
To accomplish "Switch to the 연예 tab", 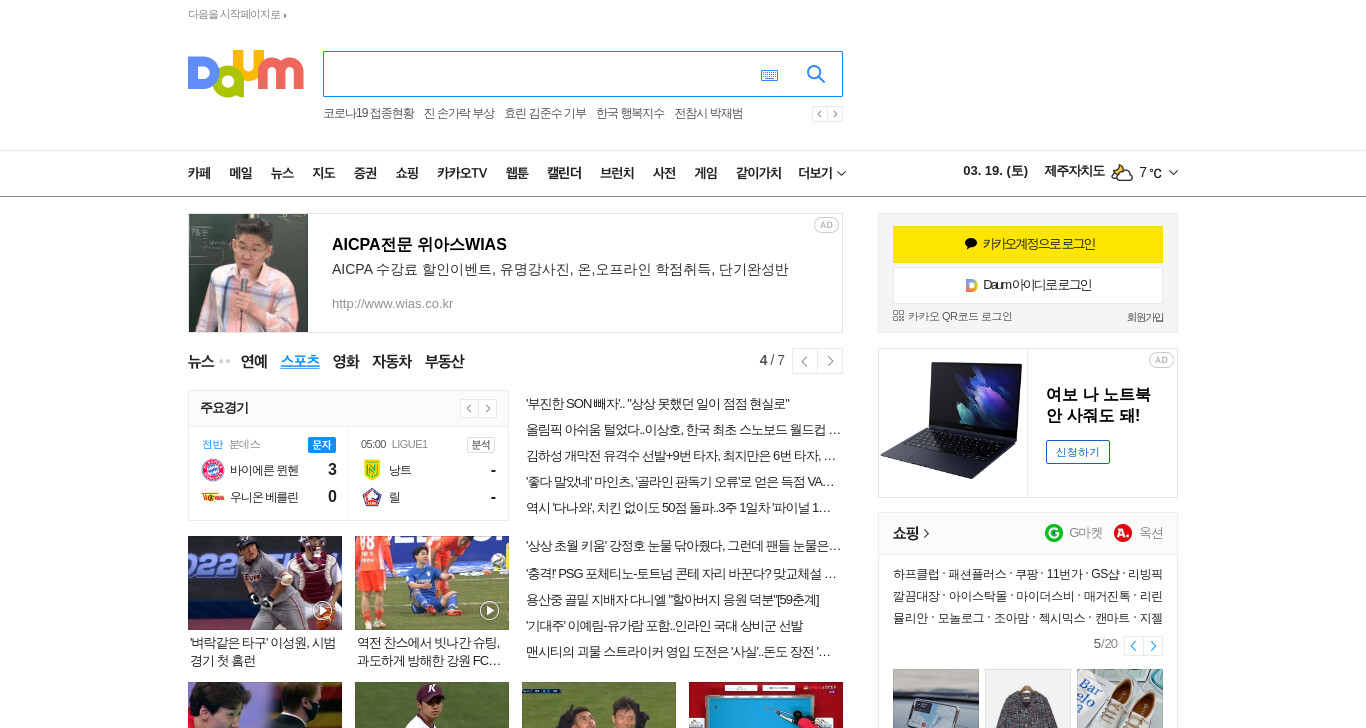I will pos(254,361).
